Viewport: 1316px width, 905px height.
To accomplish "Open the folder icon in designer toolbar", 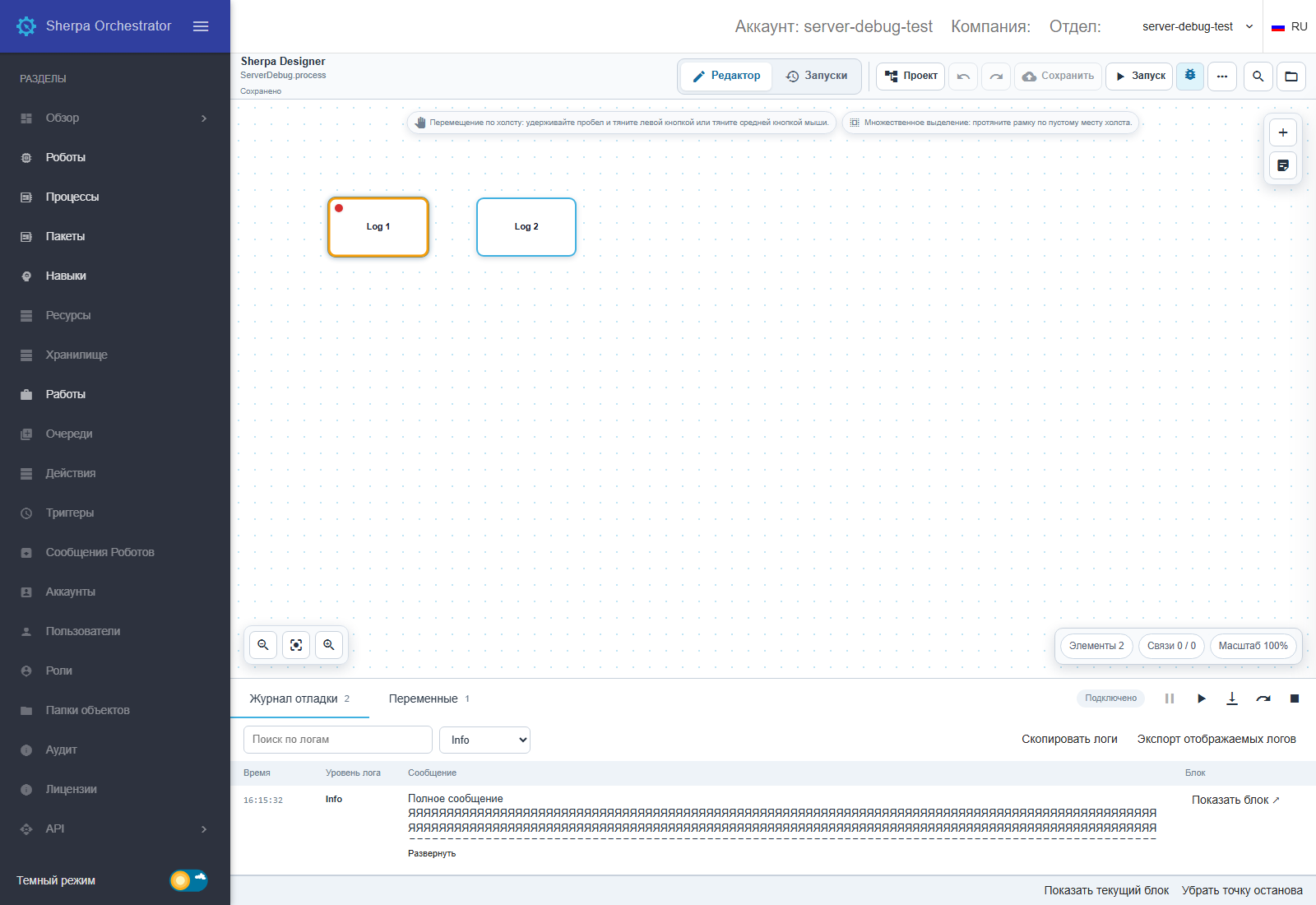I will (1291, 77).
